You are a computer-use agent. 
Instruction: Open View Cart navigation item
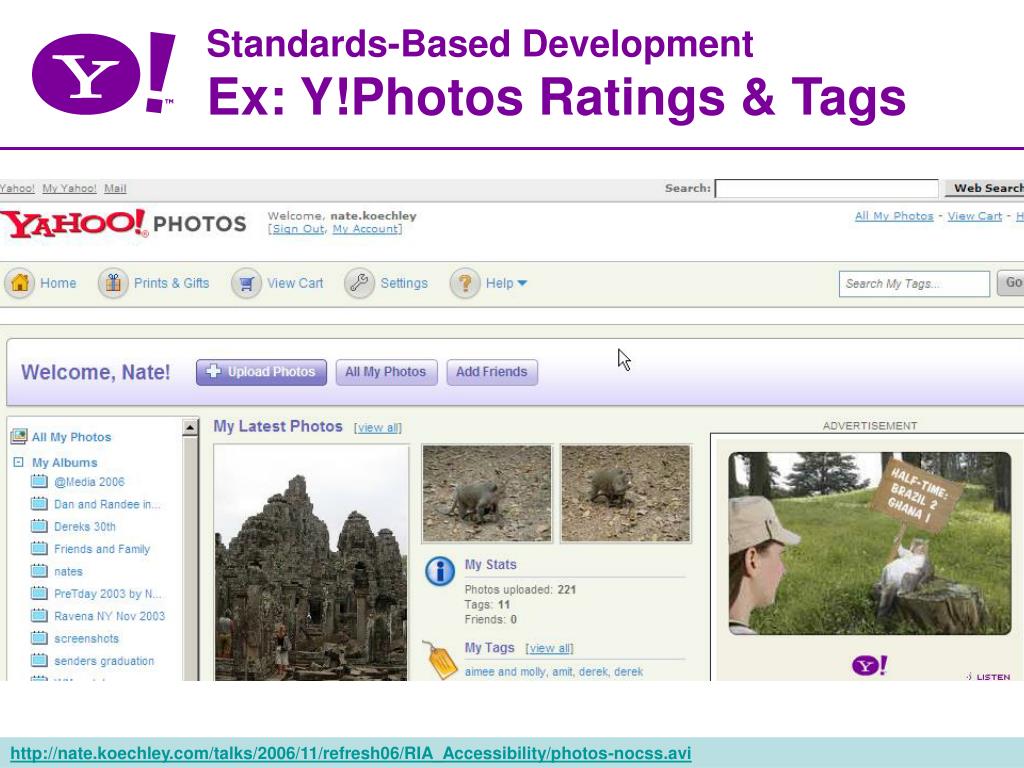(295, 283)
